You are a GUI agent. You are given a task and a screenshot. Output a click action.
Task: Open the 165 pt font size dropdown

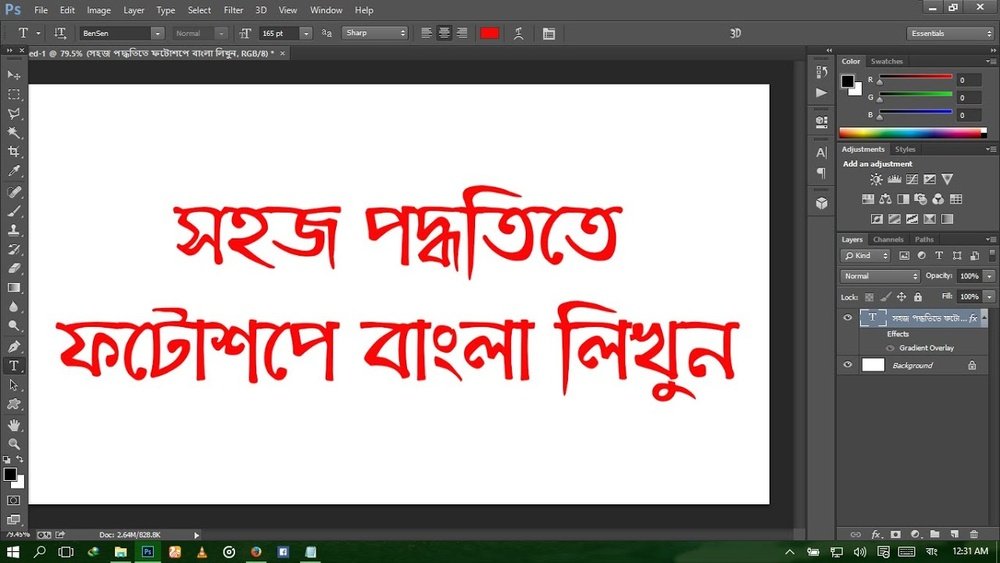coord(305,33)
